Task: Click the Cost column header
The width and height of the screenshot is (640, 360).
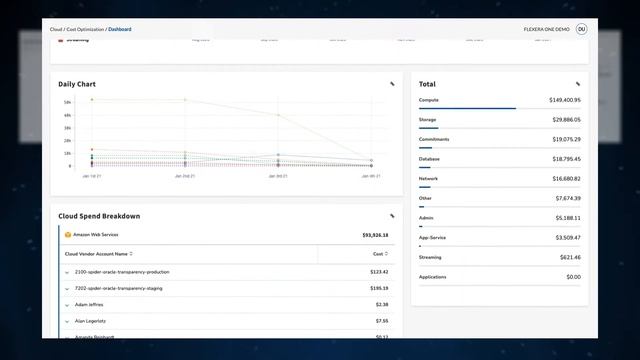Action: (378, 254)
